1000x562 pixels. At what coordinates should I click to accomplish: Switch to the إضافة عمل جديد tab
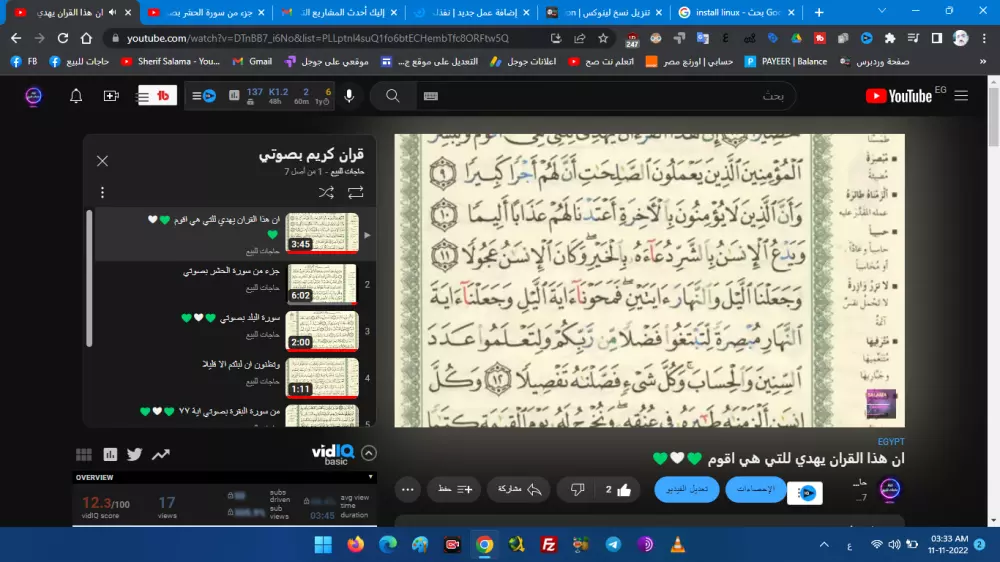coord(471,12)
